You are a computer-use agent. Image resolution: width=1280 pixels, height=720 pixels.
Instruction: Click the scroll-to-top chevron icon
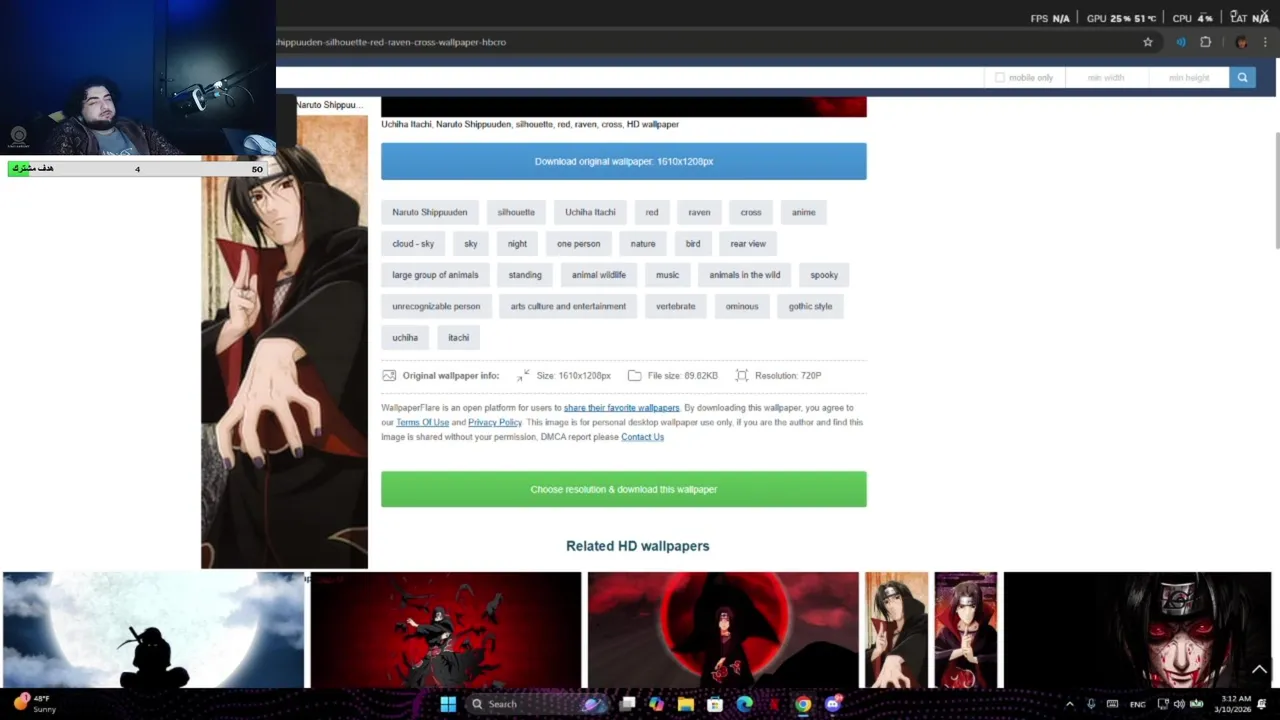click(x=1259, y=669)
